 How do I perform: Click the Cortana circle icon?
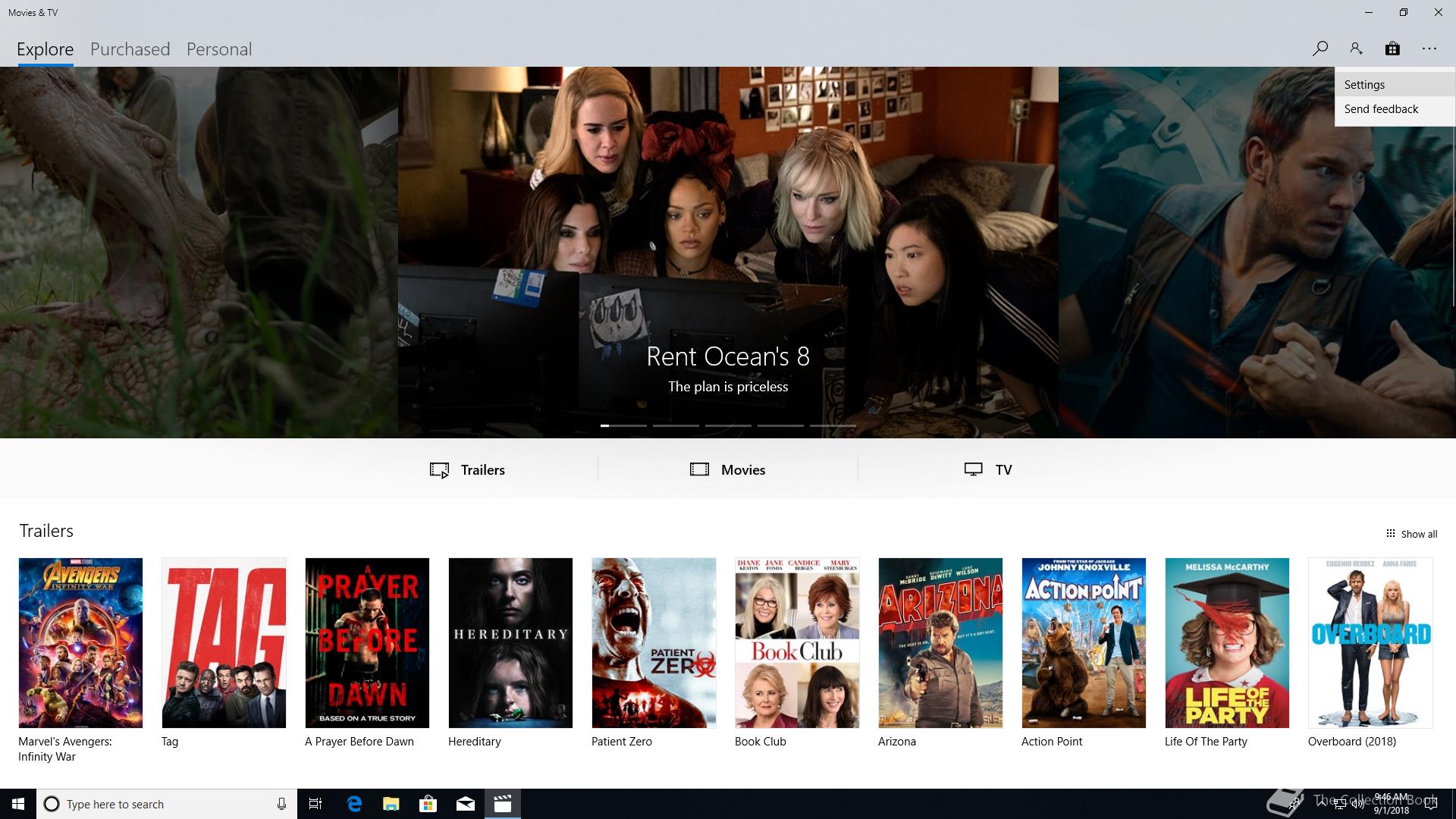[52, 804]
